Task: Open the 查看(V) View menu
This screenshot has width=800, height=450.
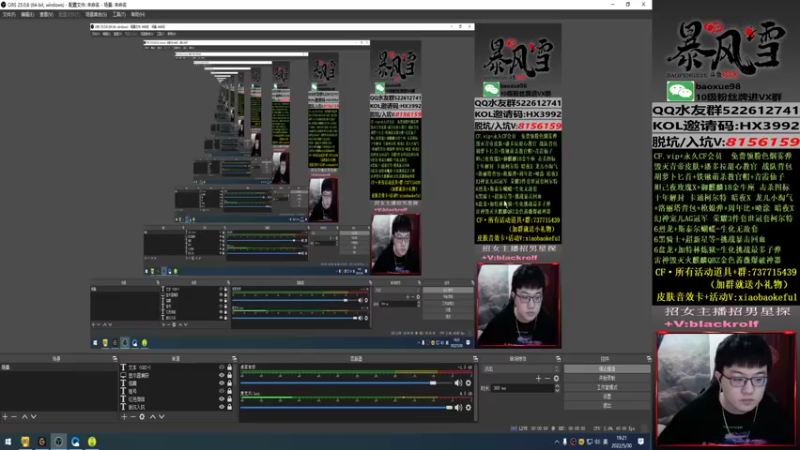Action: coord(46,15)
